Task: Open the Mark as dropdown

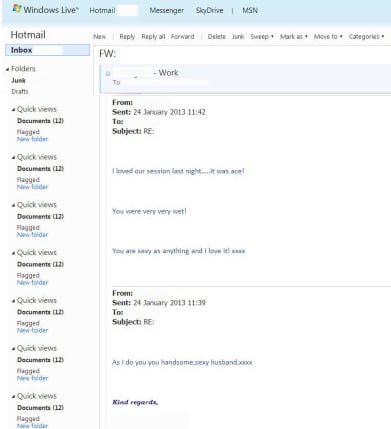Action: pyautogui.click(x=294, y=37)
